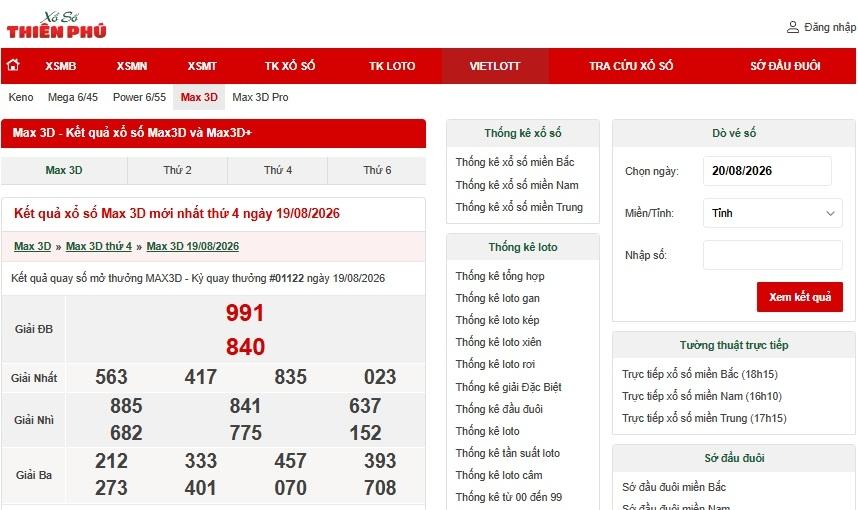Open the TK XỔ SỐ menu
Viewport: 858px width, 510px height.
290,66
